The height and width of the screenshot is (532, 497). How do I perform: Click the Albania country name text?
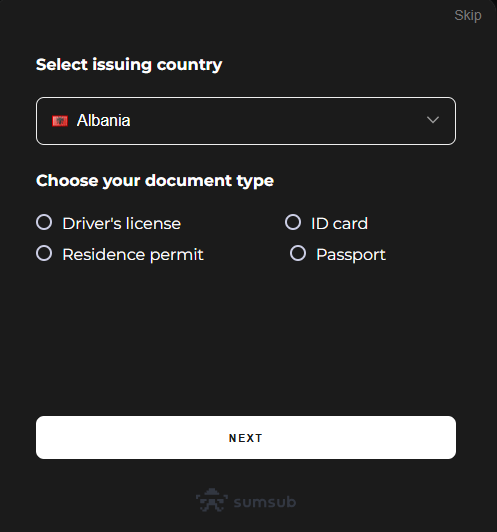click(103, 120)
